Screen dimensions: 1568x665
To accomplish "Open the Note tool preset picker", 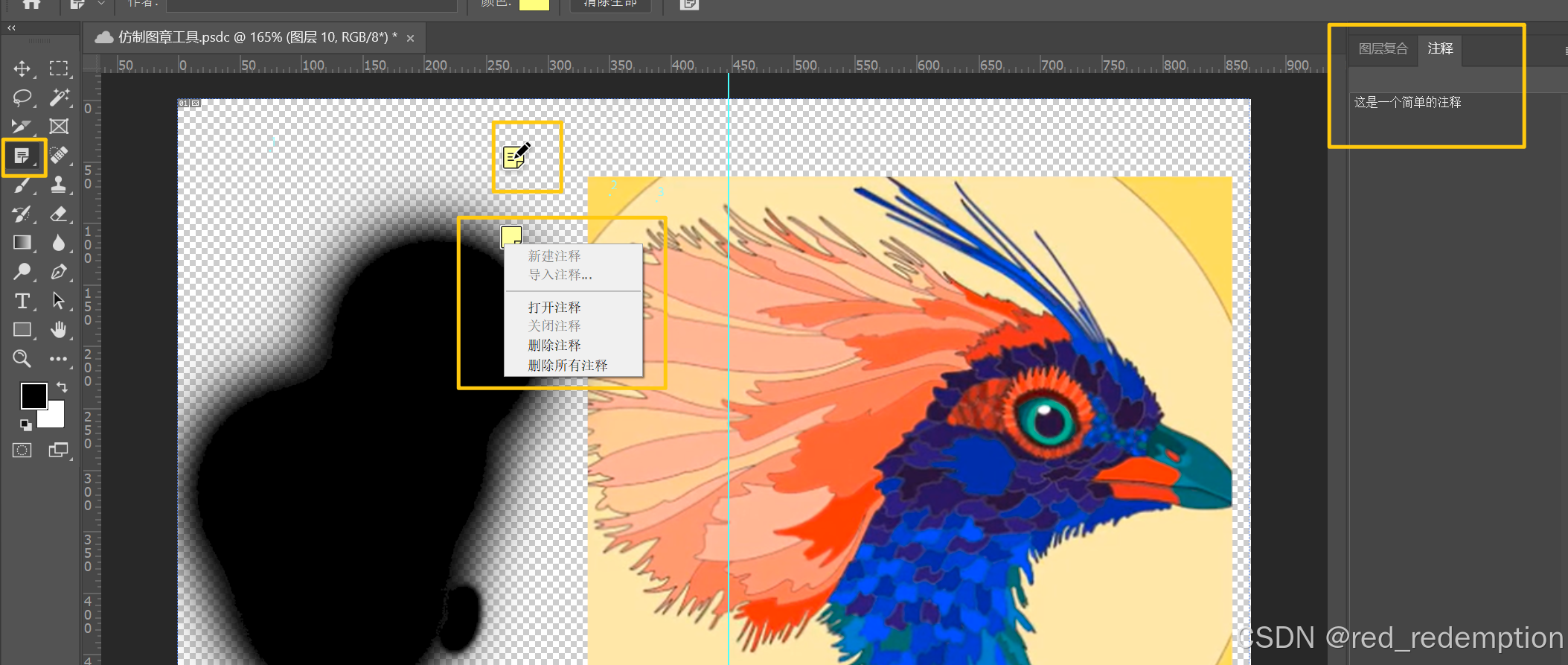I will tap(77, 4).
